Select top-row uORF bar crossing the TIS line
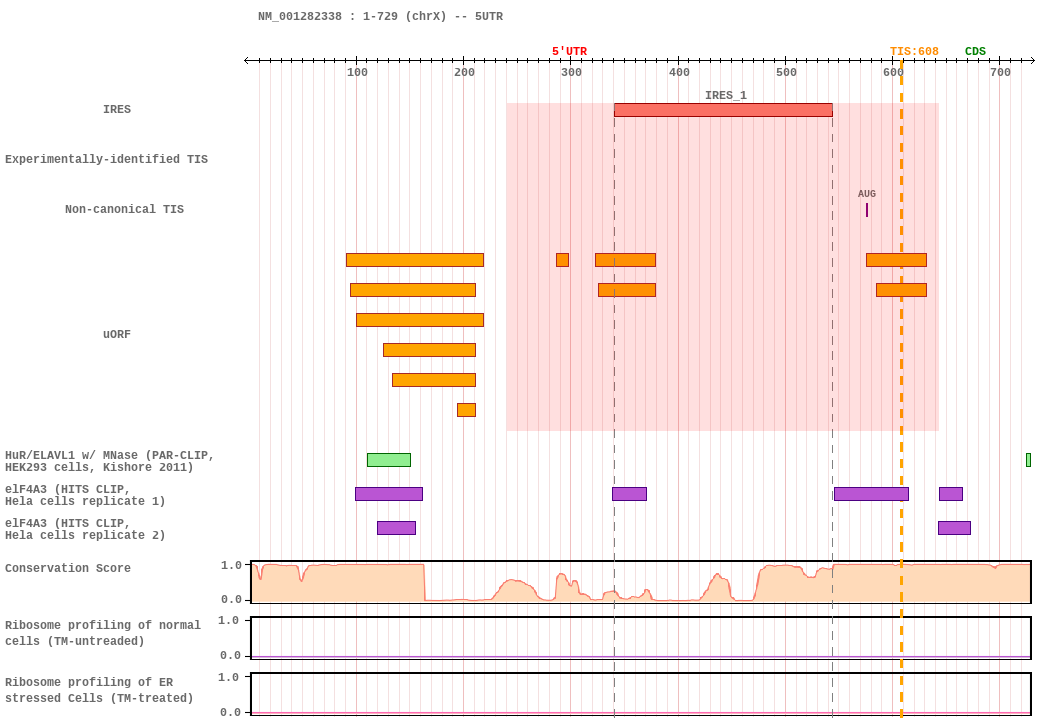Image resolution: width=1050 pixels, height=726 pixels. coord(897,260)
